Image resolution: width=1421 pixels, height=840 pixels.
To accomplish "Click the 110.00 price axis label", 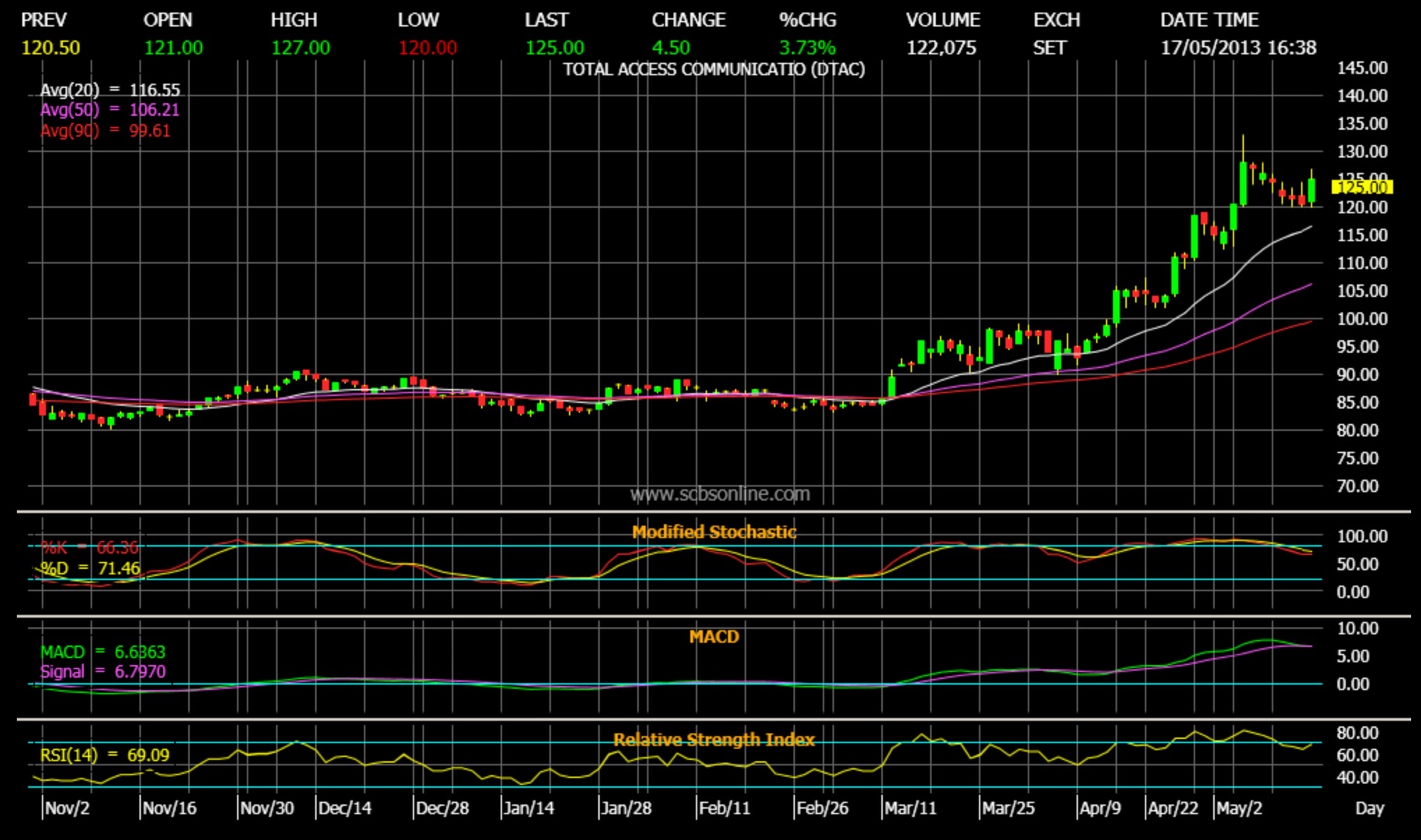I will coord(1362,263).
